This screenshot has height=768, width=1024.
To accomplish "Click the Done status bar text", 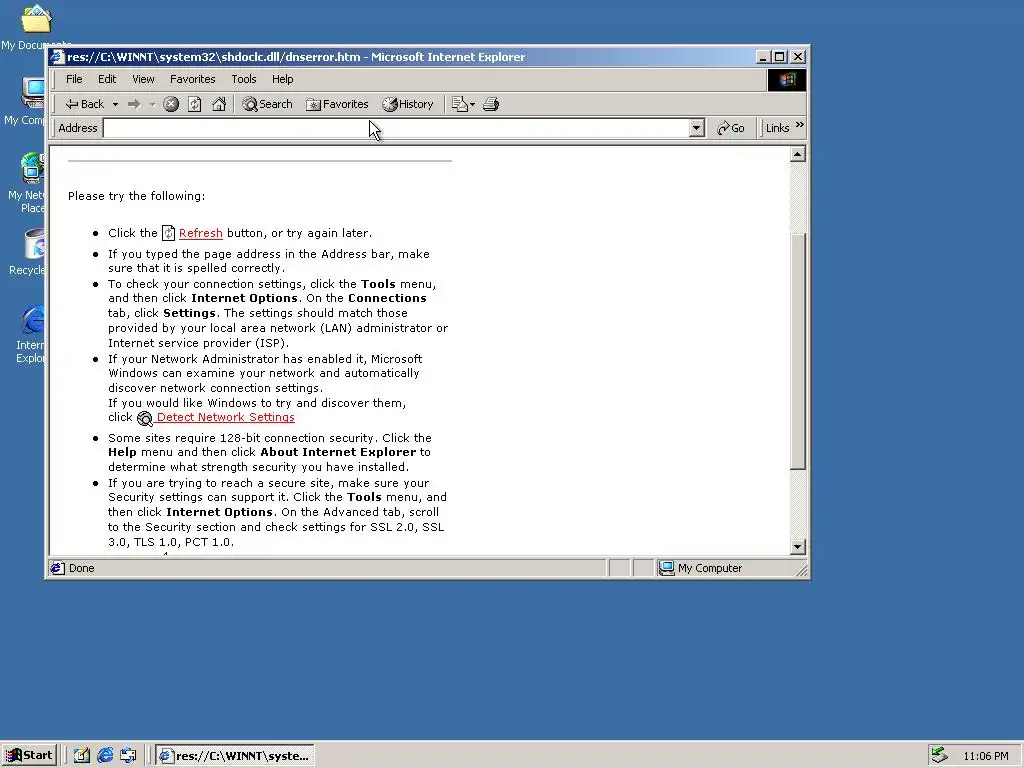I will pos(82,568).
